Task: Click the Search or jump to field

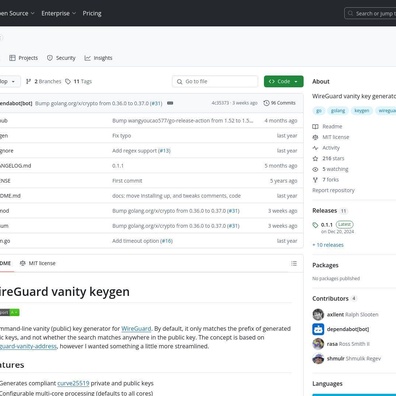Action: coord(371,13)
